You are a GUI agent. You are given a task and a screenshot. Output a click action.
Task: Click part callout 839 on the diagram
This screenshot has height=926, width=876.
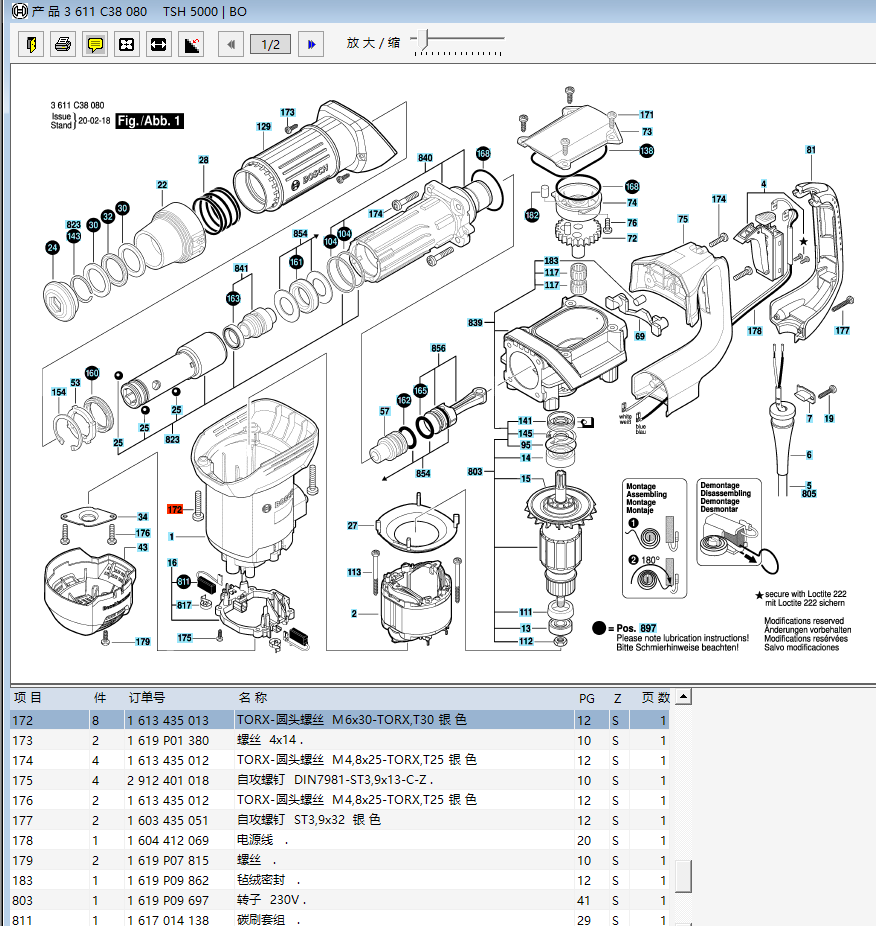475,322
